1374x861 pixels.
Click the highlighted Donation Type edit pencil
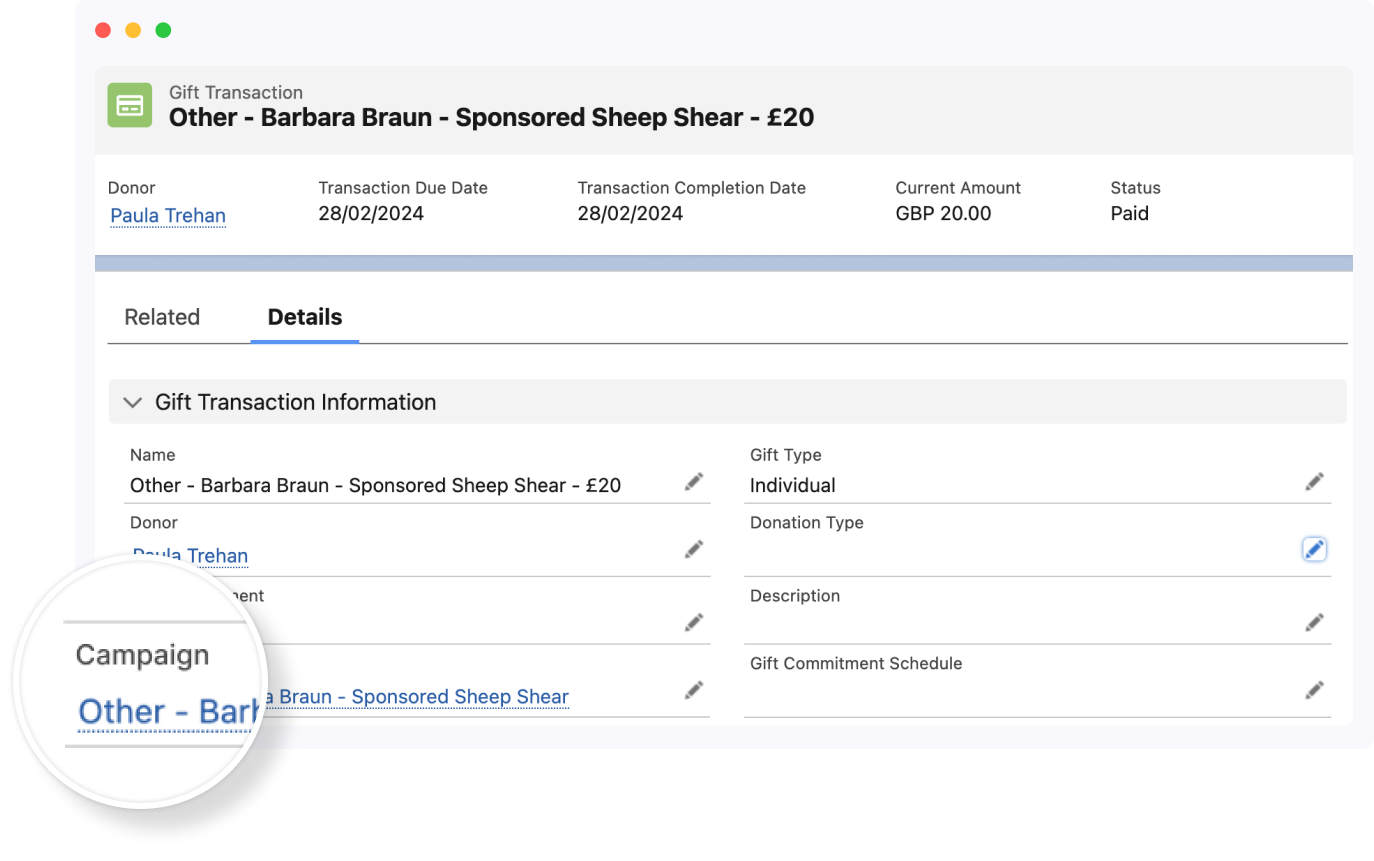click(x=1314, y=549)
